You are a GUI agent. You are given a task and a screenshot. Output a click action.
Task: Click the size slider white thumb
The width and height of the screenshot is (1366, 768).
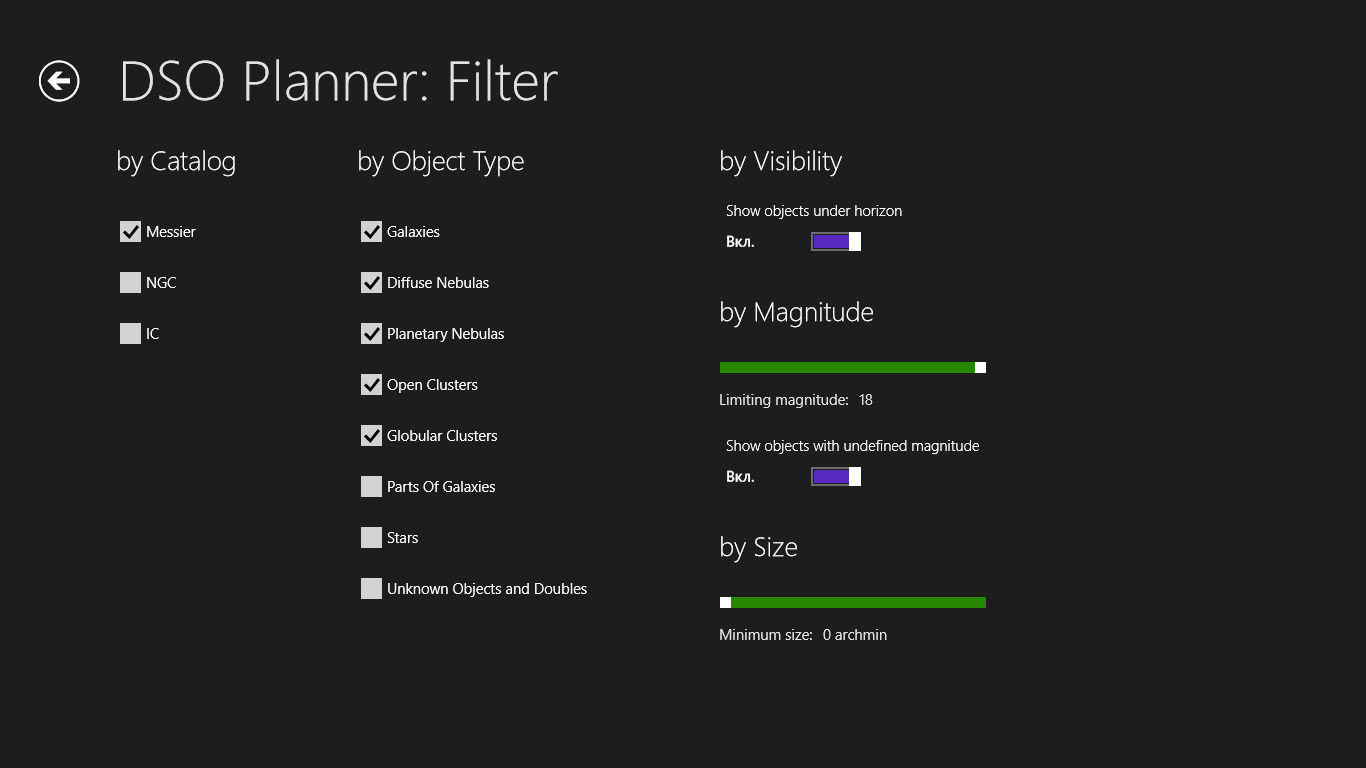click(x=725, y=603)
